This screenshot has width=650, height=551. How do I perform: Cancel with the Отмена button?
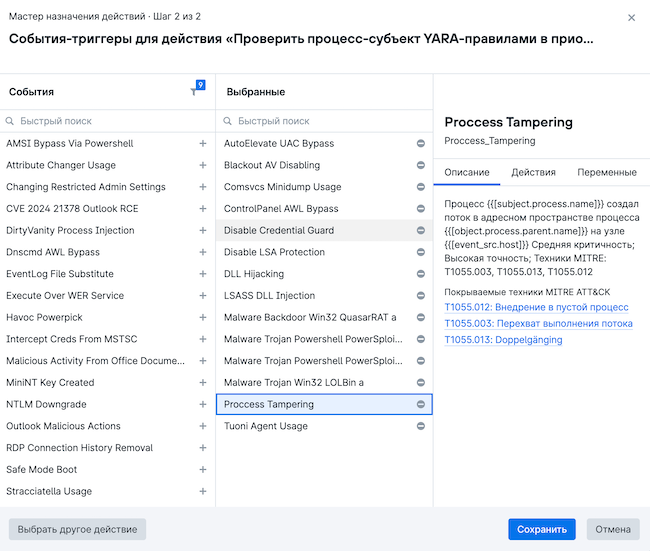pyautogui.click(x=613, y=530)
